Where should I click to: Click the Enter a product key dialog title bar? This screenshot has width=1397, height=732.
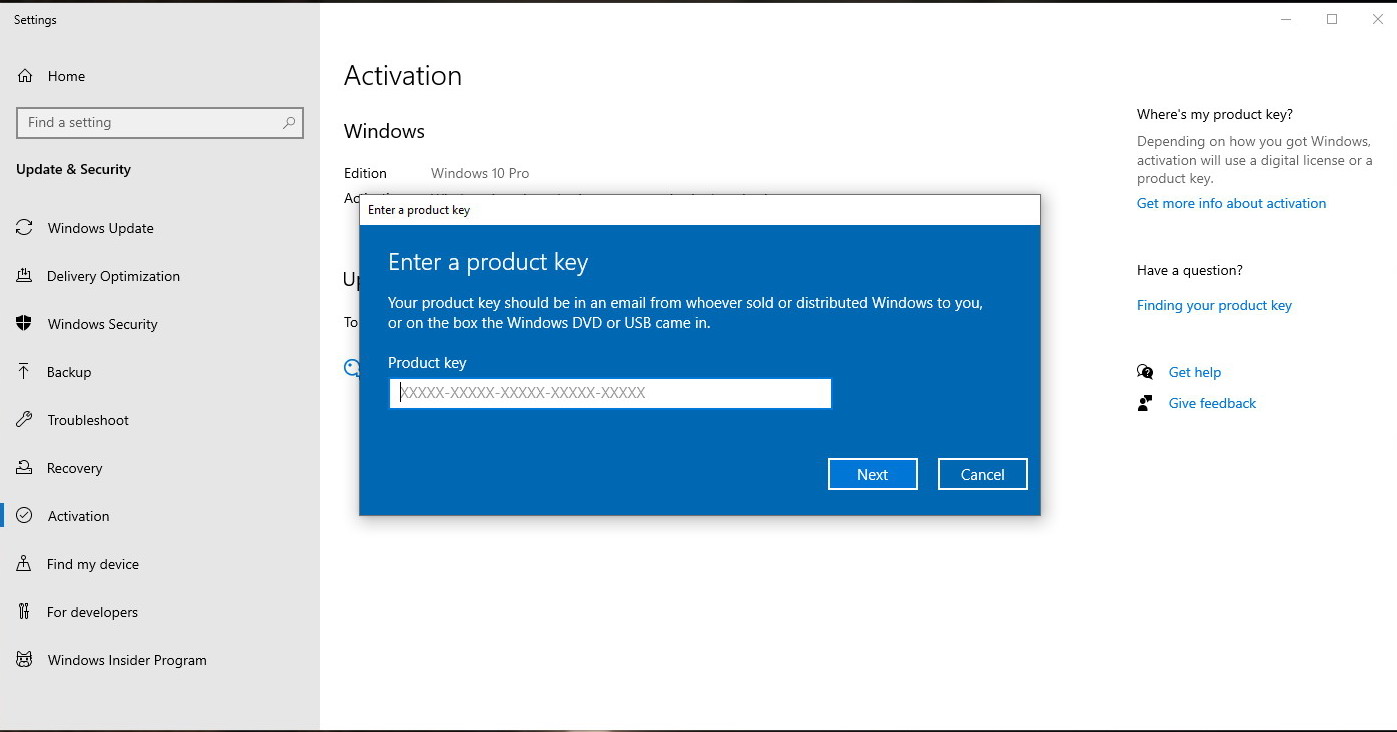(x=700, y=210)
